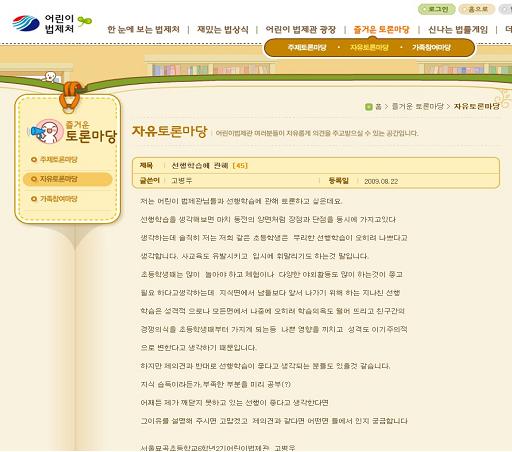Open 어린이 법제관 광장 menu
The width and height of the screenshot is (512, 452).
coord(301,30)
